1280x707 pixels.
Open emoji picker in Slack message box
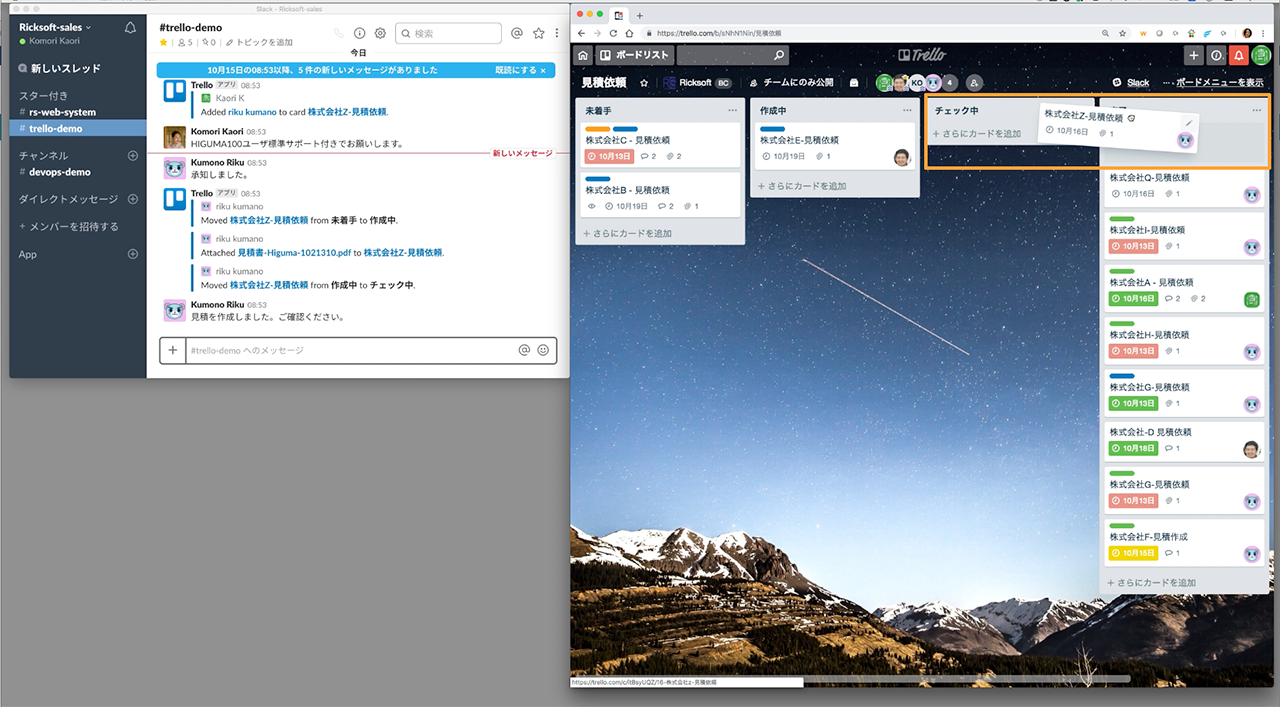tap(543, 350)
